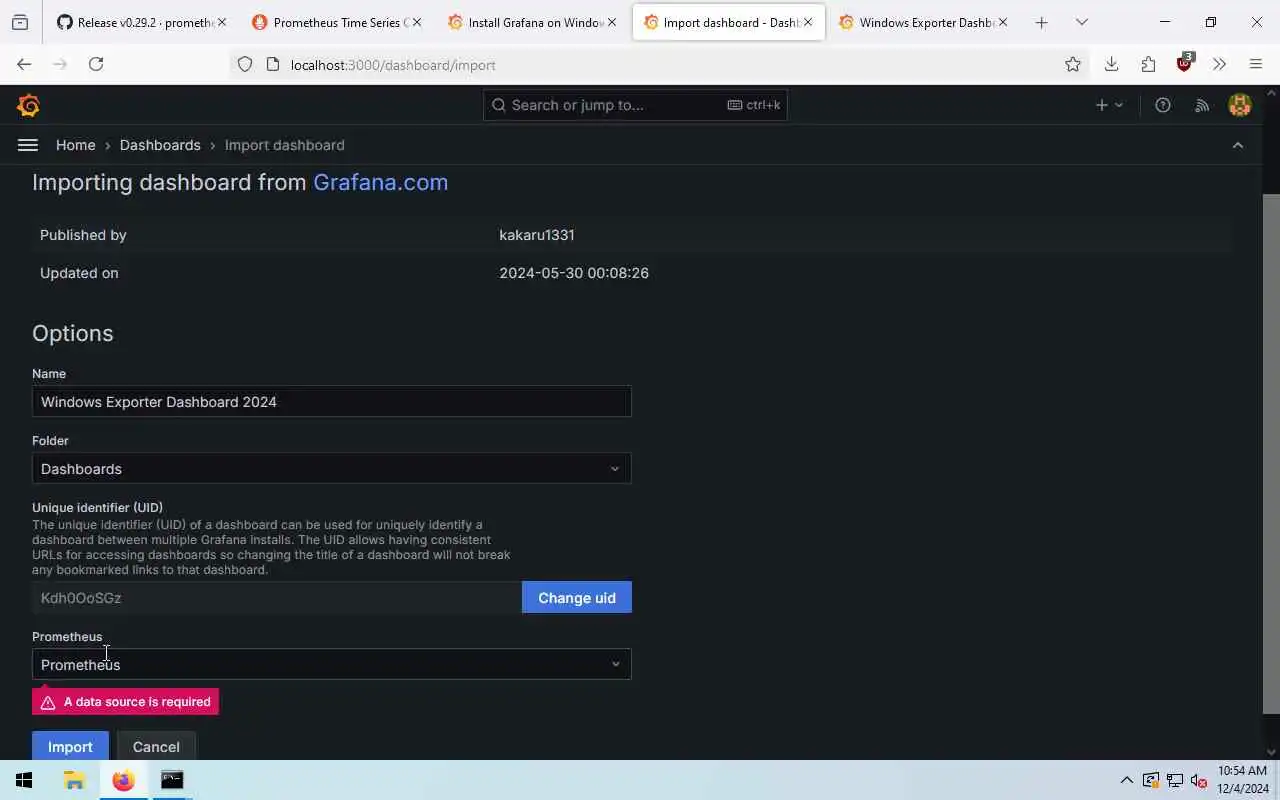Viewport: 1280px width, 800px height.
Task: Open the uBlock shield extension icon
Action: (x=1185, y=63)
